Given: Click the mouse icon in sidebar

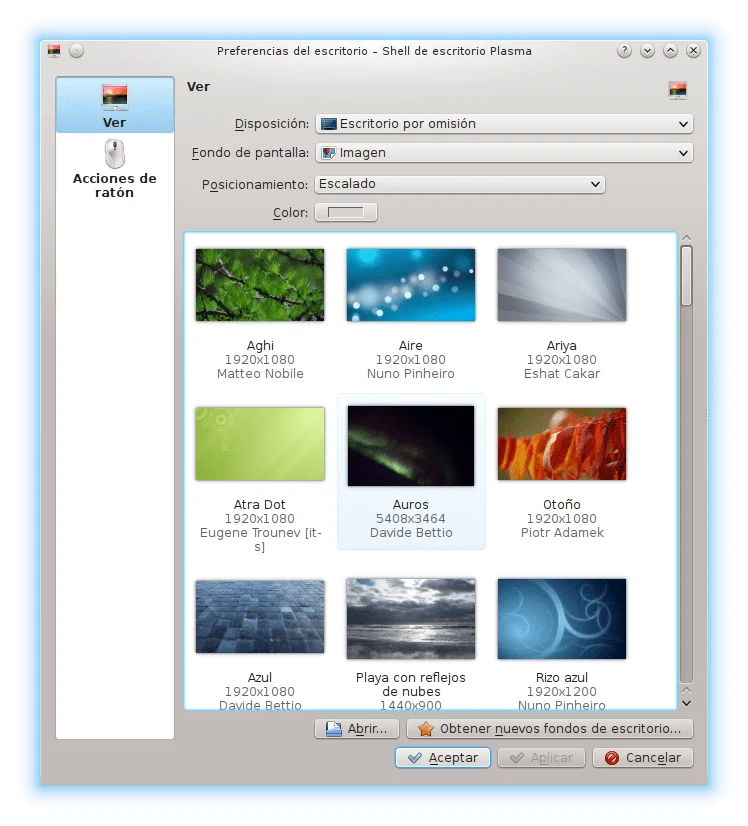Looking at the screenshot, I should [114, 153].
